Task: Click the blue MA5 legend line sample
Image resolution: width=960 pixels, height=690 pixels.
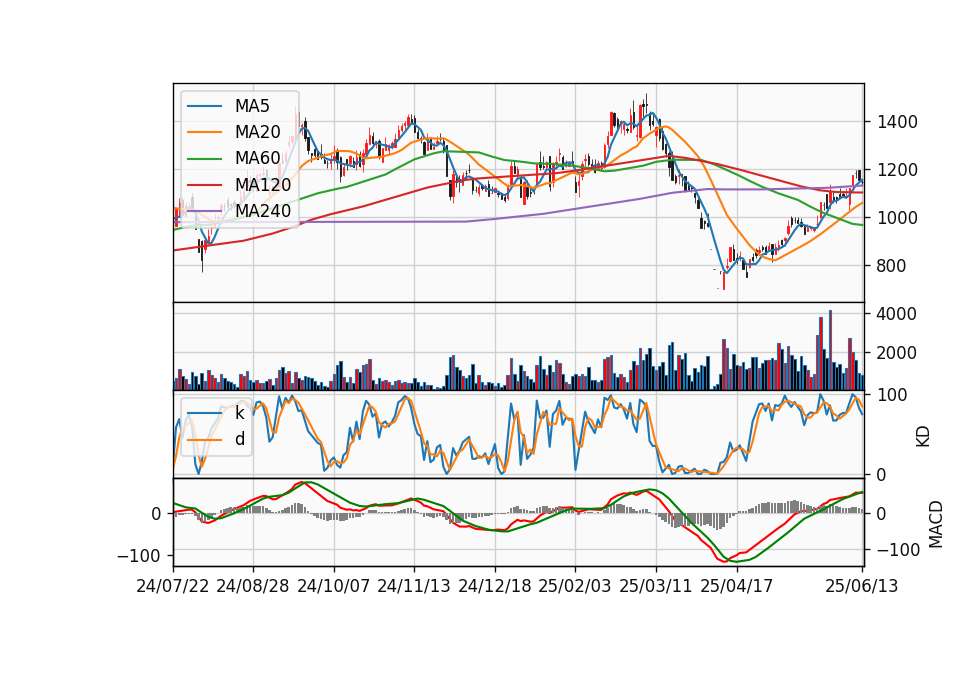Action: pos(204,107)
